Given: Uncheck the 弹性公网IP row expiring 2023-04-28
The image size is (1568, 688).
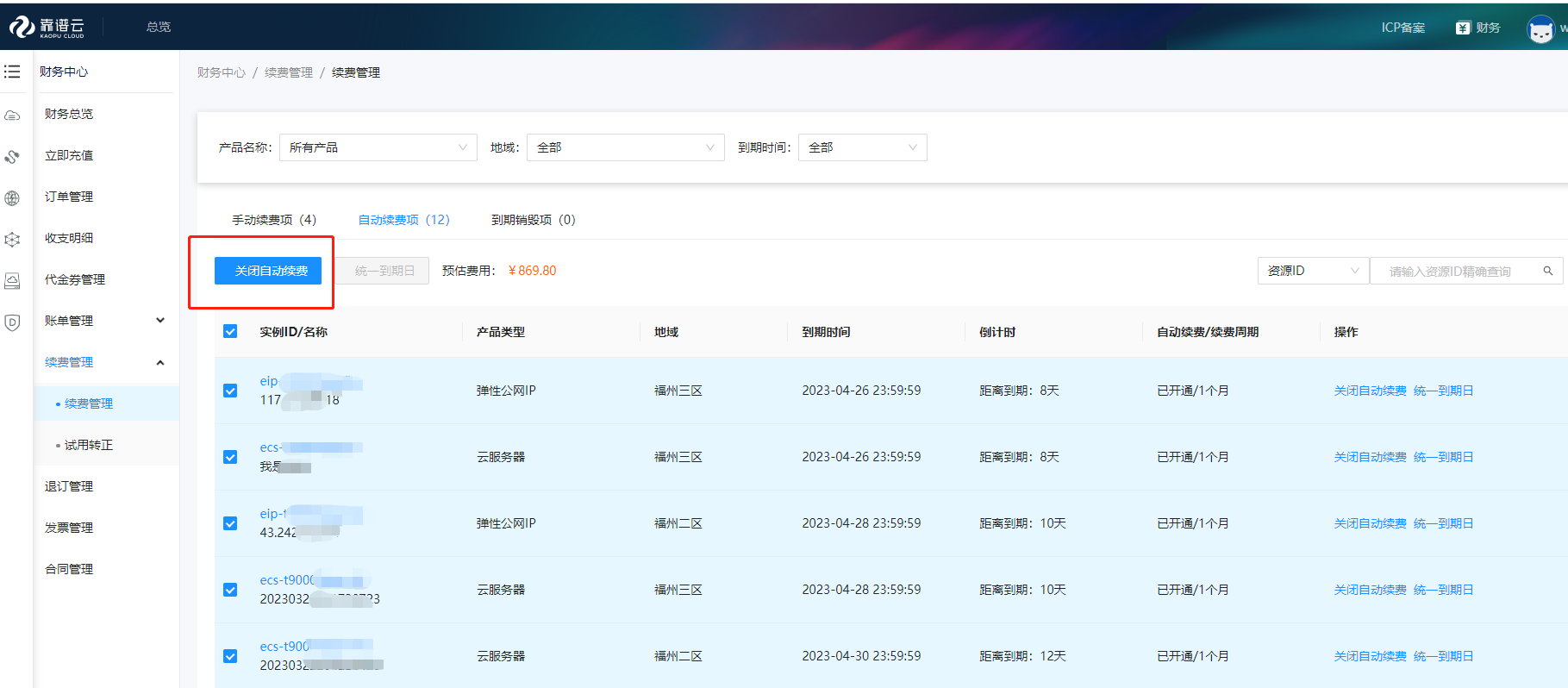Looking at the screenshot, I should (x=230, y=523).
